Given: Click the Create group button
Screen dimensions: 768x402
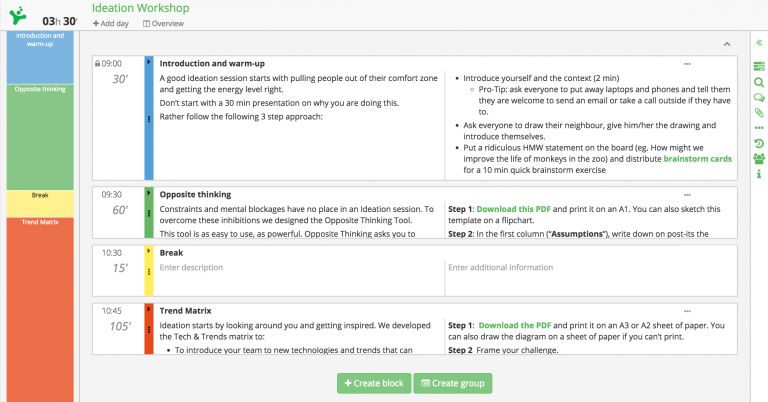Looking at the screenshot, I should coord(453,383).
